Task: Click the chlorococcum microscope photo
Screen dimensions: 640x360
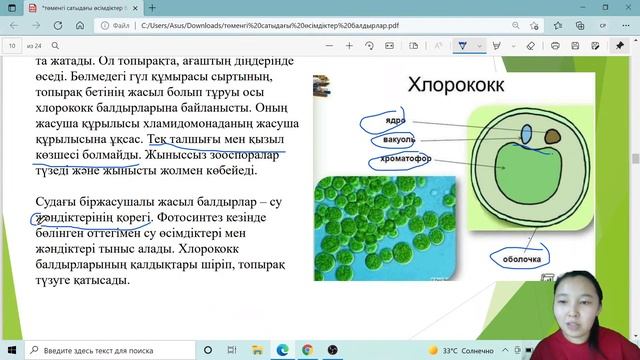Action: click(x=385, y=228)
